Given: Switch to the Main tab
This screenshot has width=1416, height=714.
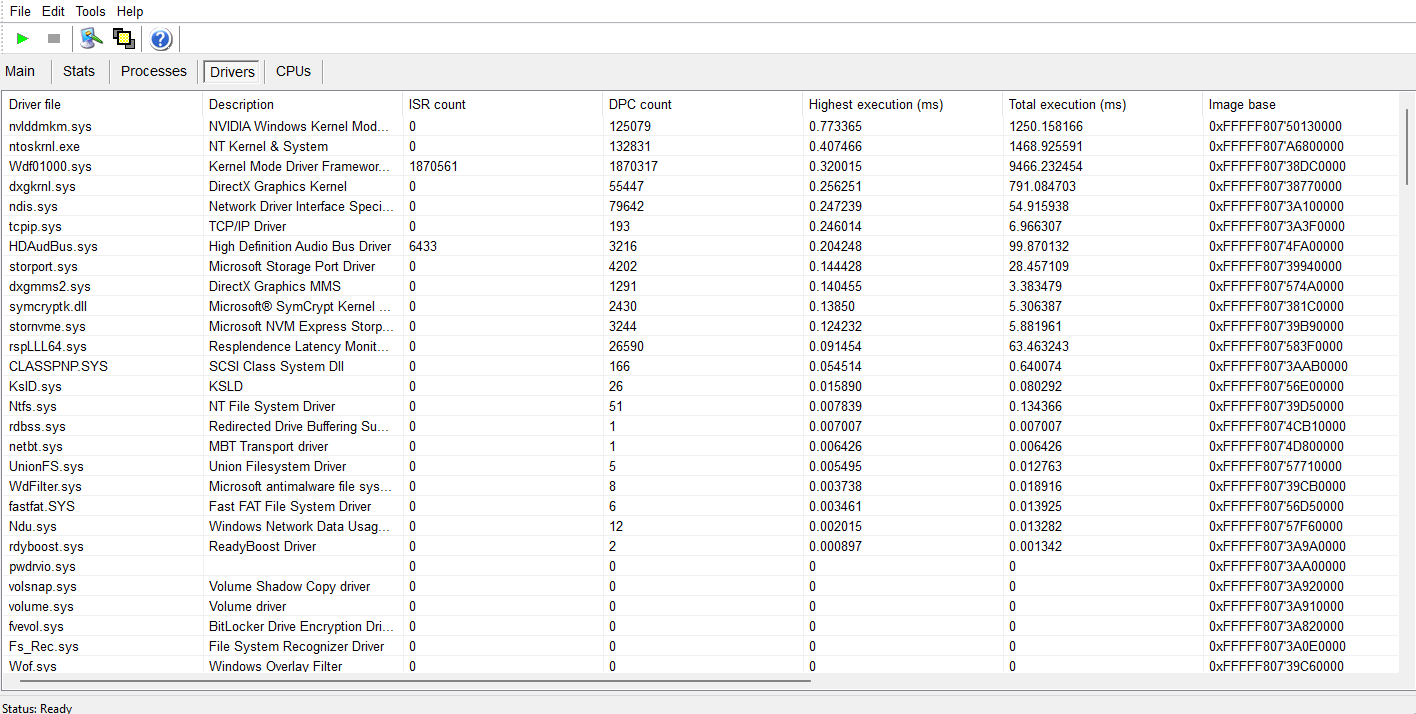Looking at the screenshot, I should click(20, 71).
